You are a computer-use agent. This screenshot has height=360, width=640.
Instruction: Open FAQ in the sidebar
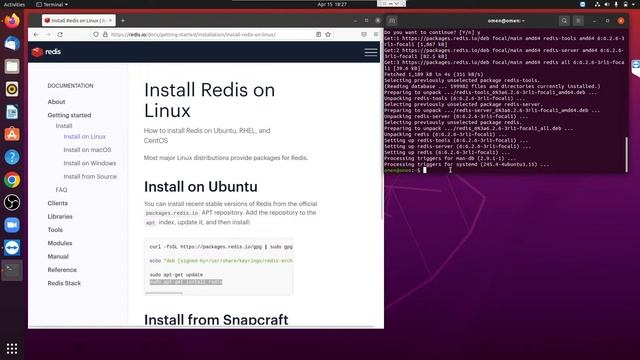pyautogui.click(x=61, y=190)
